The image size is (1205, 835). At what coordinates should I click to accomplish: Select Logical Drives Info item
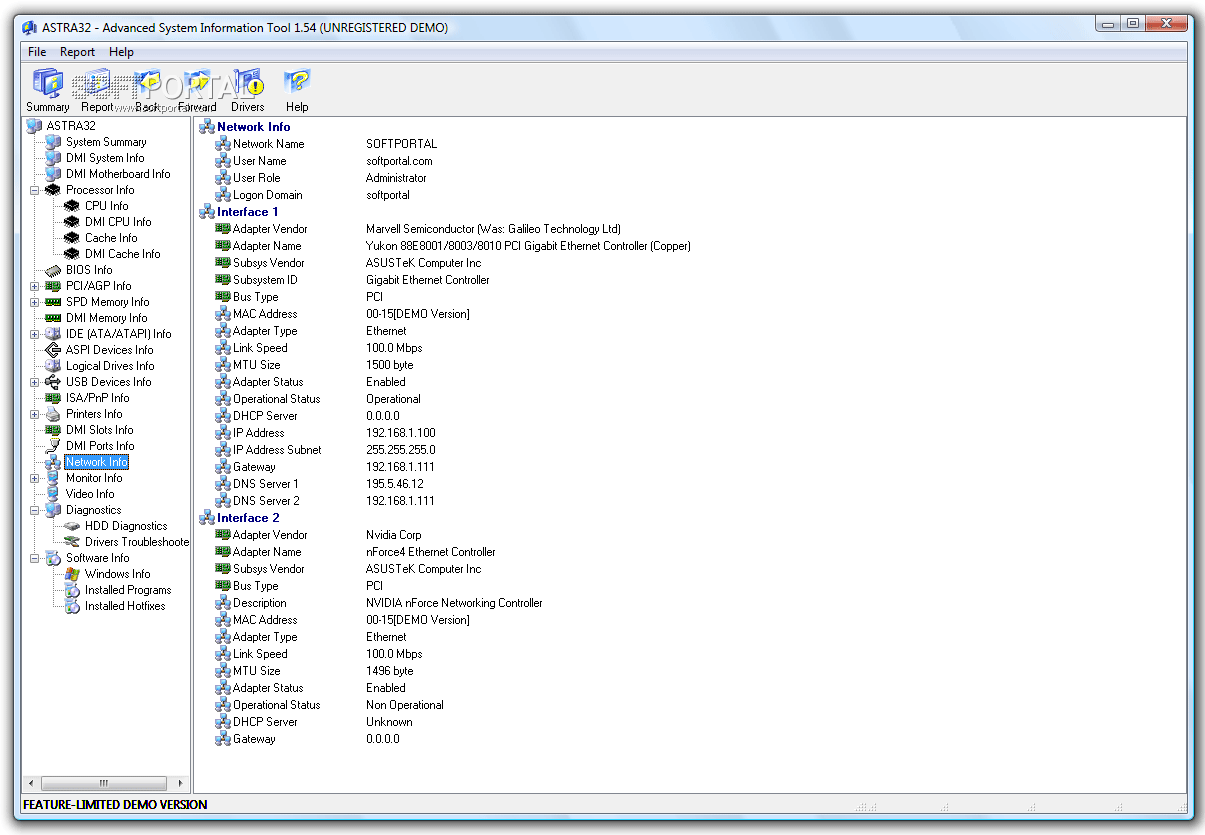tap(110, 366)
